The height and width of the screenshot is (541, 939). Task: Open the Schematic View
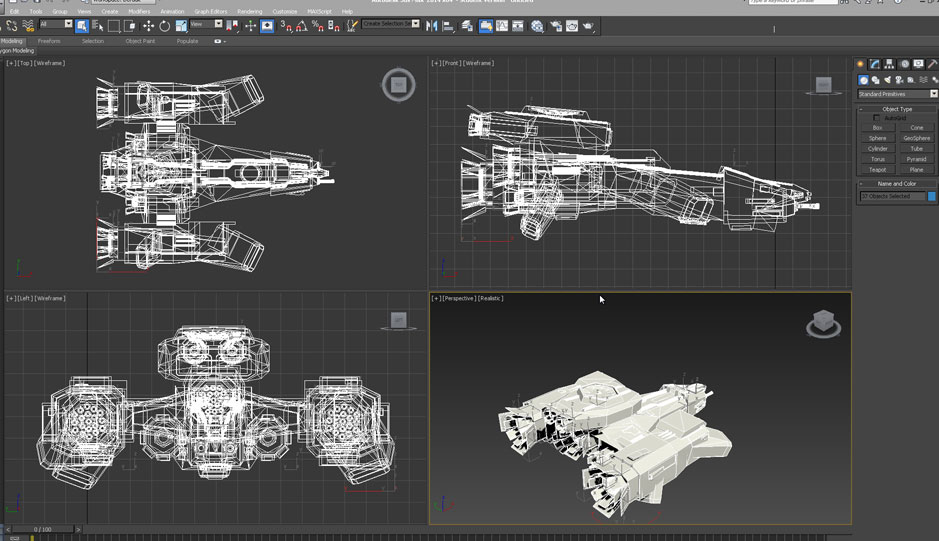click(x=518, y=26)
